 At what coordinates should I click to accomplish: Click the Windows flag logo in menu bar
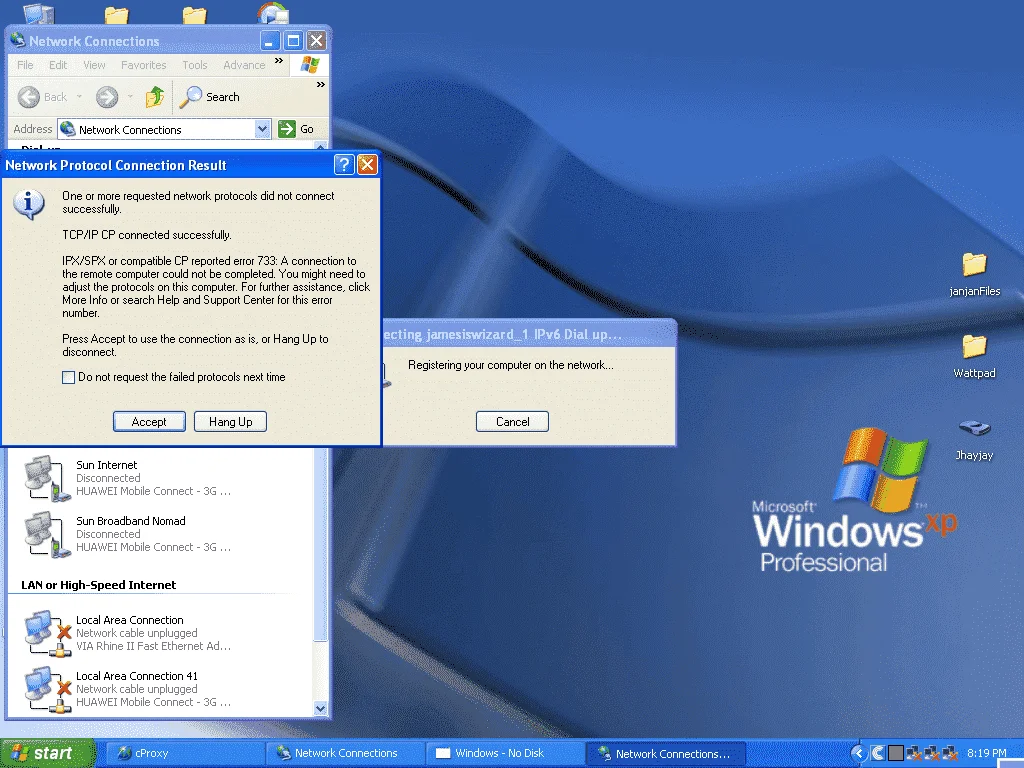tap(310, 65)
